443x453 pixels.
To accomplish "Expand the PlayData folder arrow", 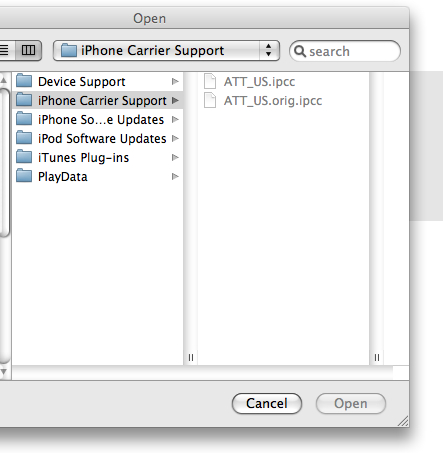I will 175,176.
